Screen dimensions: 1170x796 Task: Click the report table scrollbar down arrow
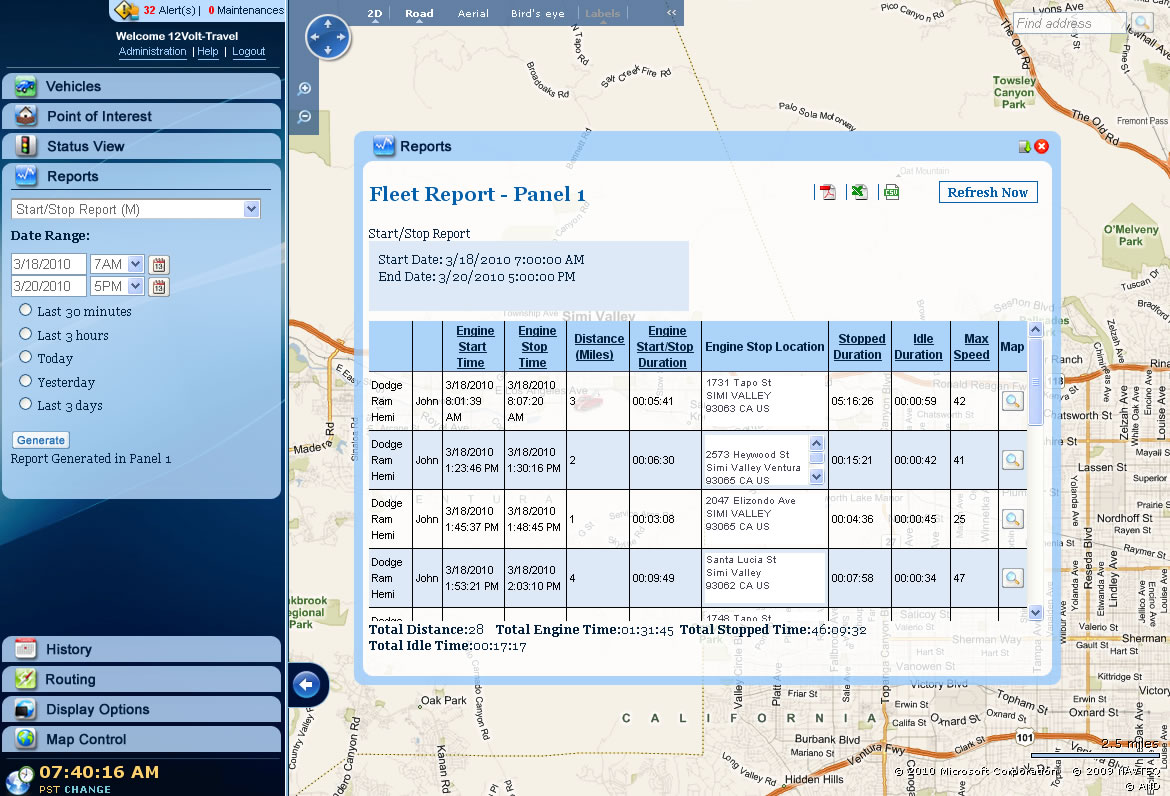(x=1035, y=613)
